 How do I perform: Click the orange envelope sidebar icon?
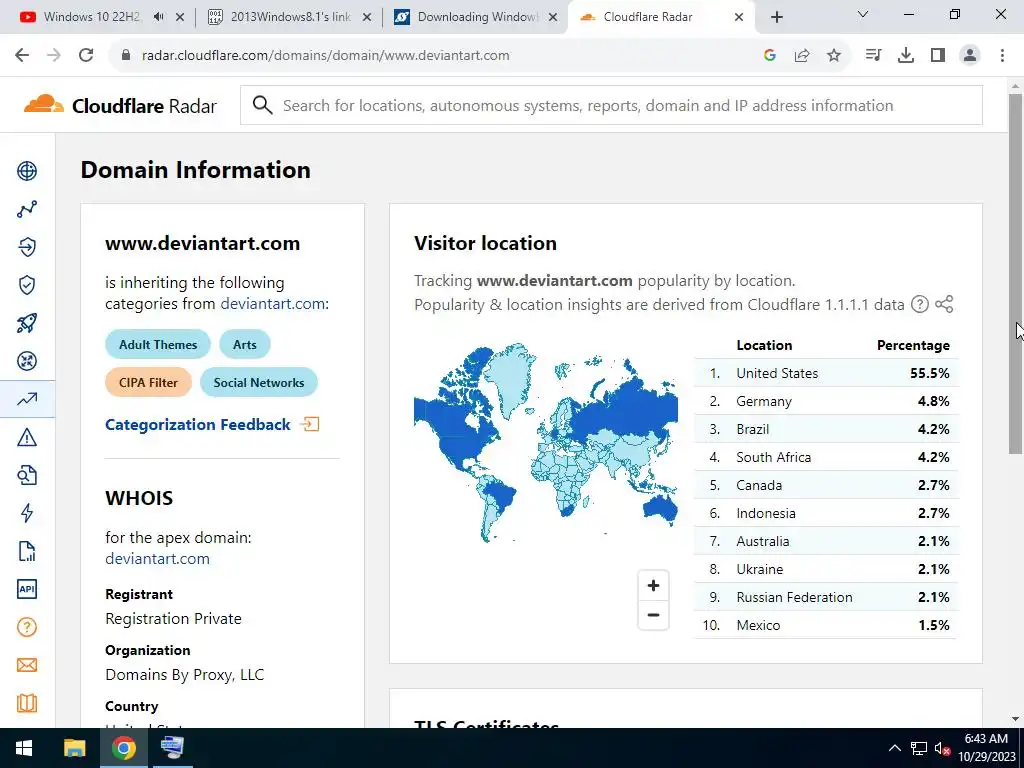tap(27, 665)
